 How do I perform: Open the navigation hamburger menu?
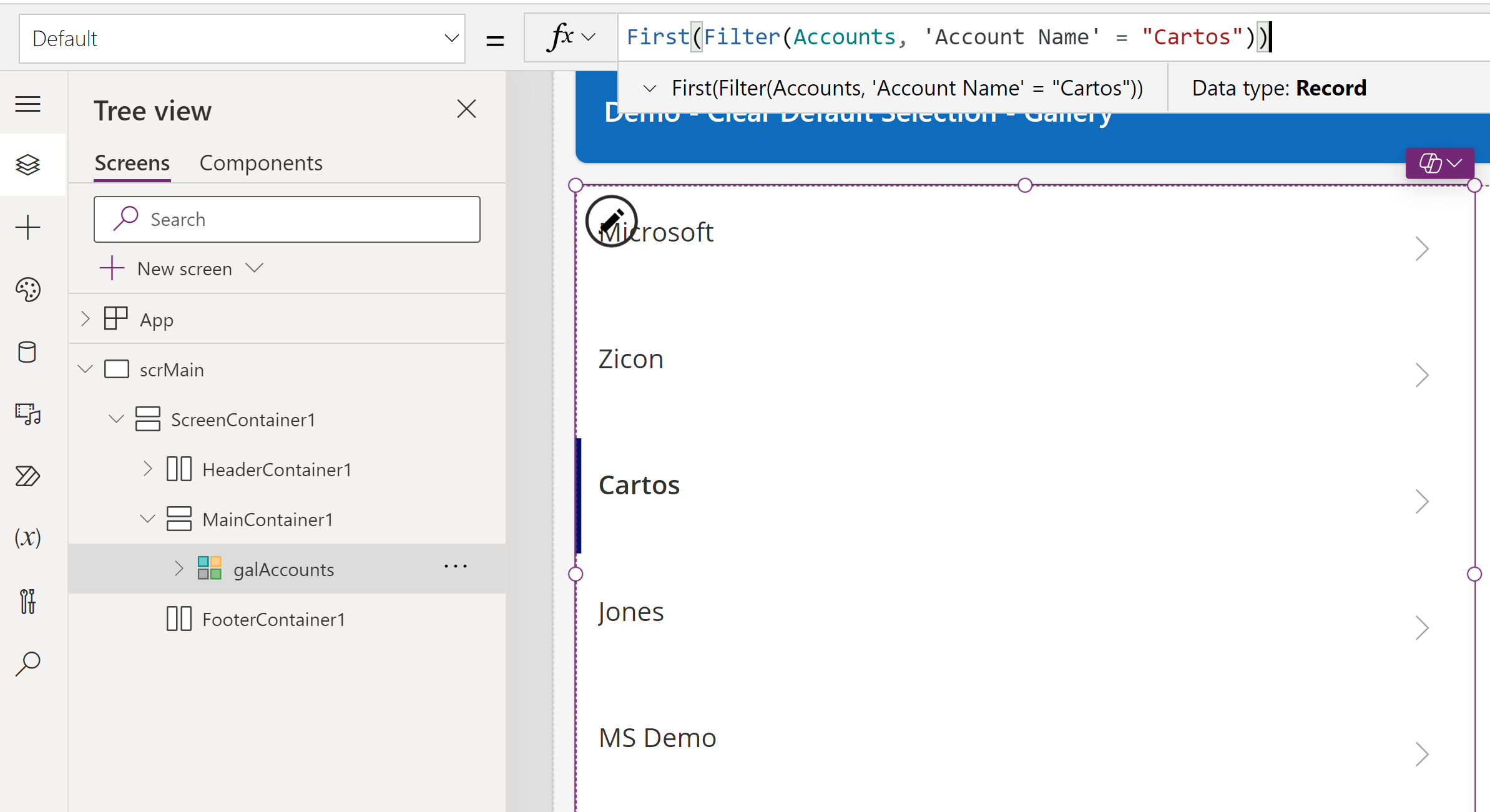coord(27,104)
